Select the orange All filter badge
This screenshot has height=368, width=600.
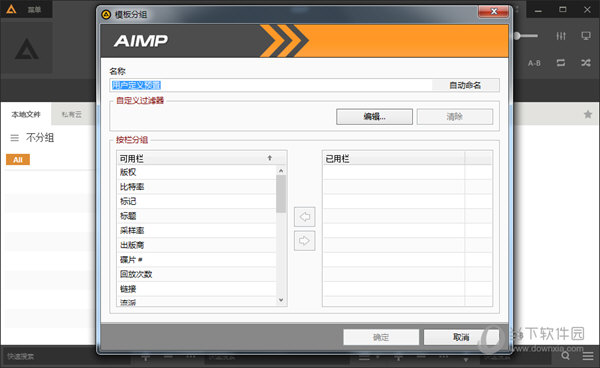coord(18,160)
